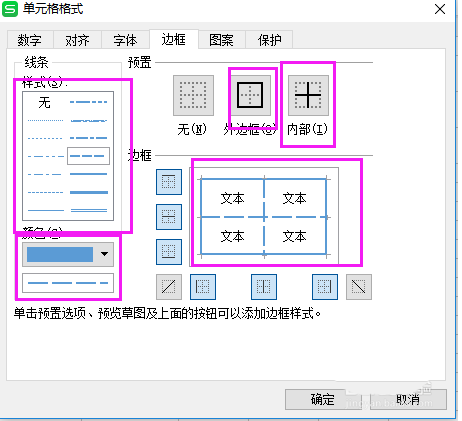Switch to the 图案 tab

[x=221, y=40]
